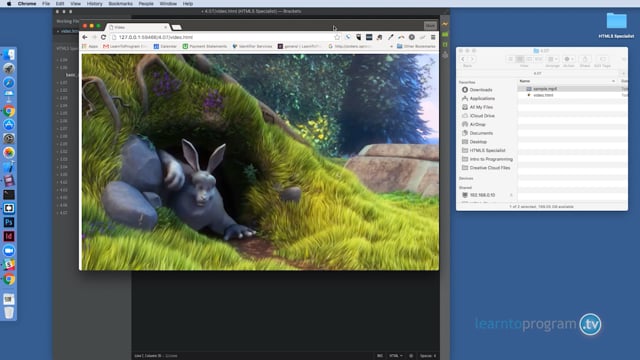Open Finder's Arrange dropdown
Image resolution: width=640 pixels, height=360 pixels.
[x=553, y=59]
